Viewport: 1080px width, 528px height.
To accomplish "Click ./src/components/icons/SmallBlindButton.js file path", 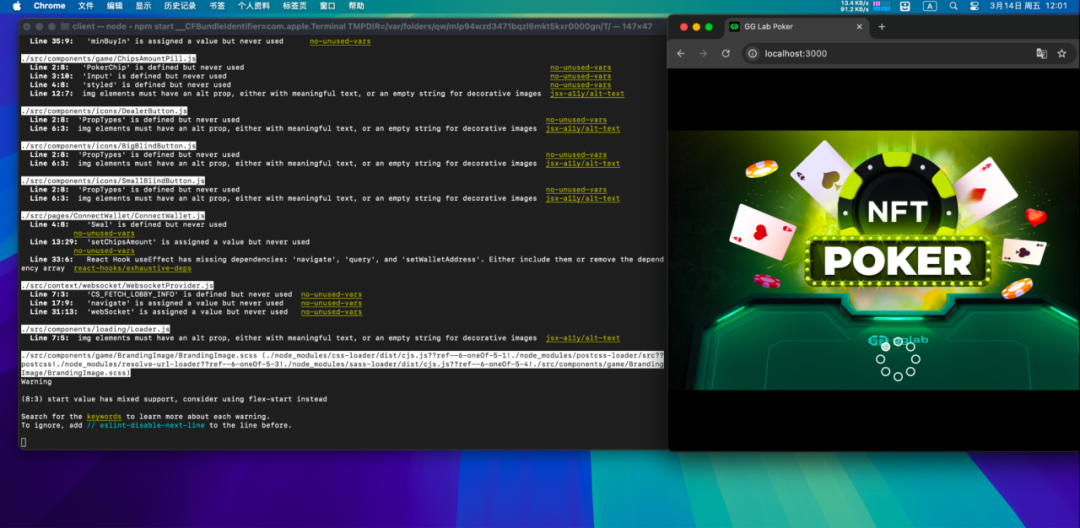I will pyautogui.click(x=113, y=181).
